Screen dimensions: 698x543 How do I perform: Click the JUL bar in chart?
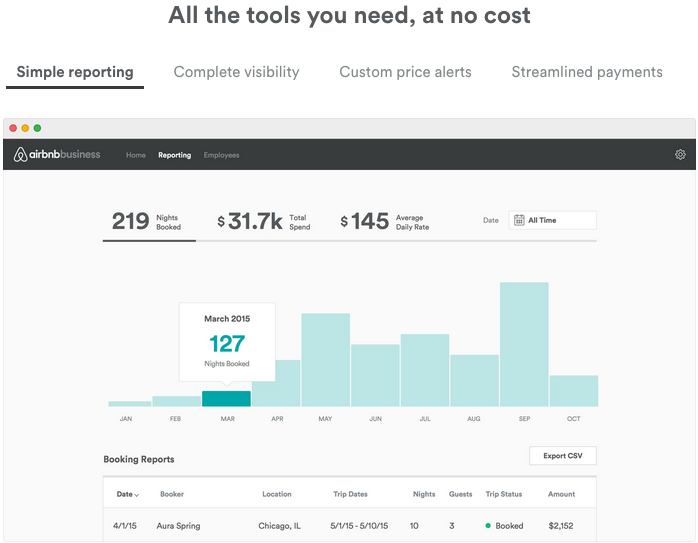(x=425, y=370)
